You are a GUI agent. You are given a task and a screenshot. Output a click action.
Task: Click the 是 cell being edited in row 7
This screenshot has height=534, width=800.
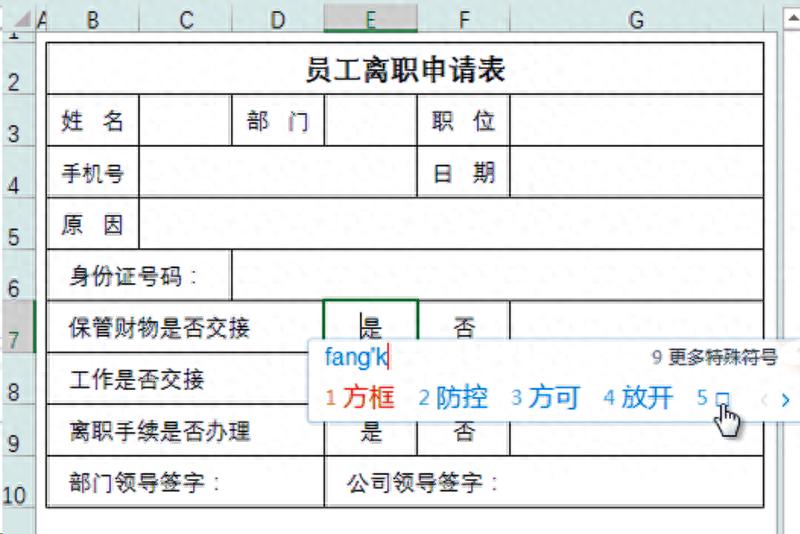370,320
